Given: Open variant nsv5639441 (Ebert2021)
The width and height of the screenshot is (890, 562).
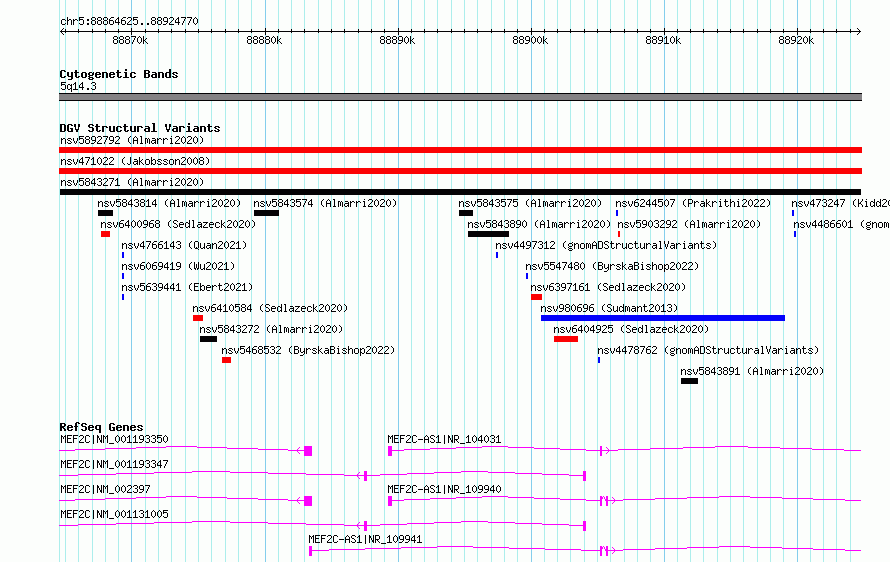Looking at the screenshot, I should 187,287.
